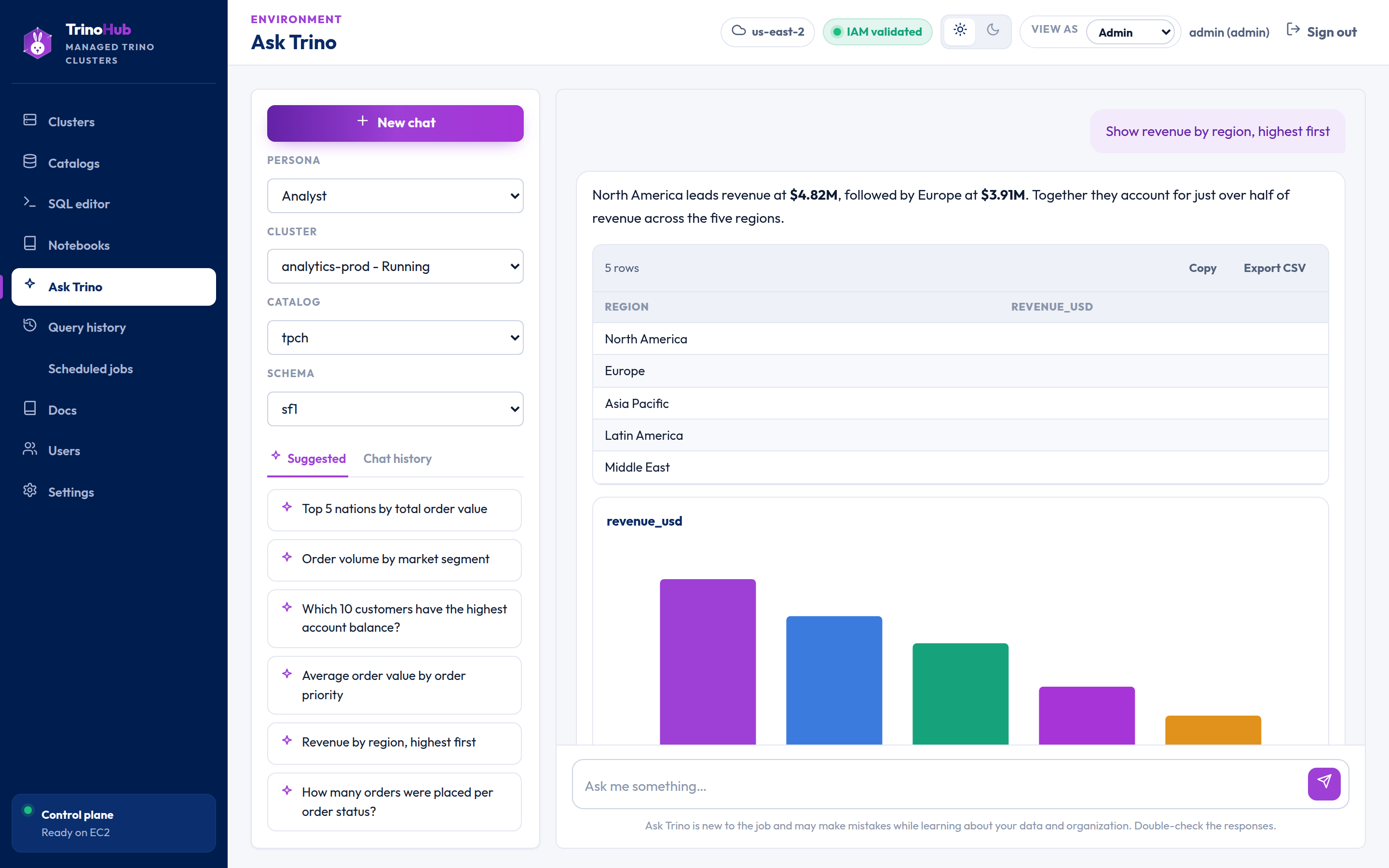1389x868 pixels.
Task: Click the Query history clock icon
Action: click(30, 325)
